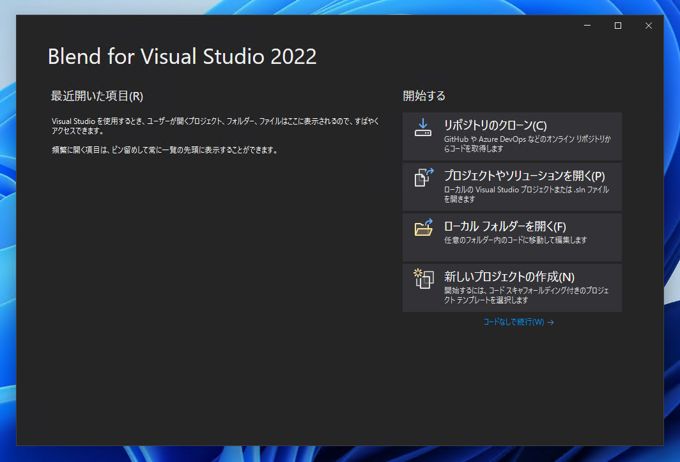
Task: Click the 頻繁に開く項目 pinning hint text
Action: (x=165, y=150)
